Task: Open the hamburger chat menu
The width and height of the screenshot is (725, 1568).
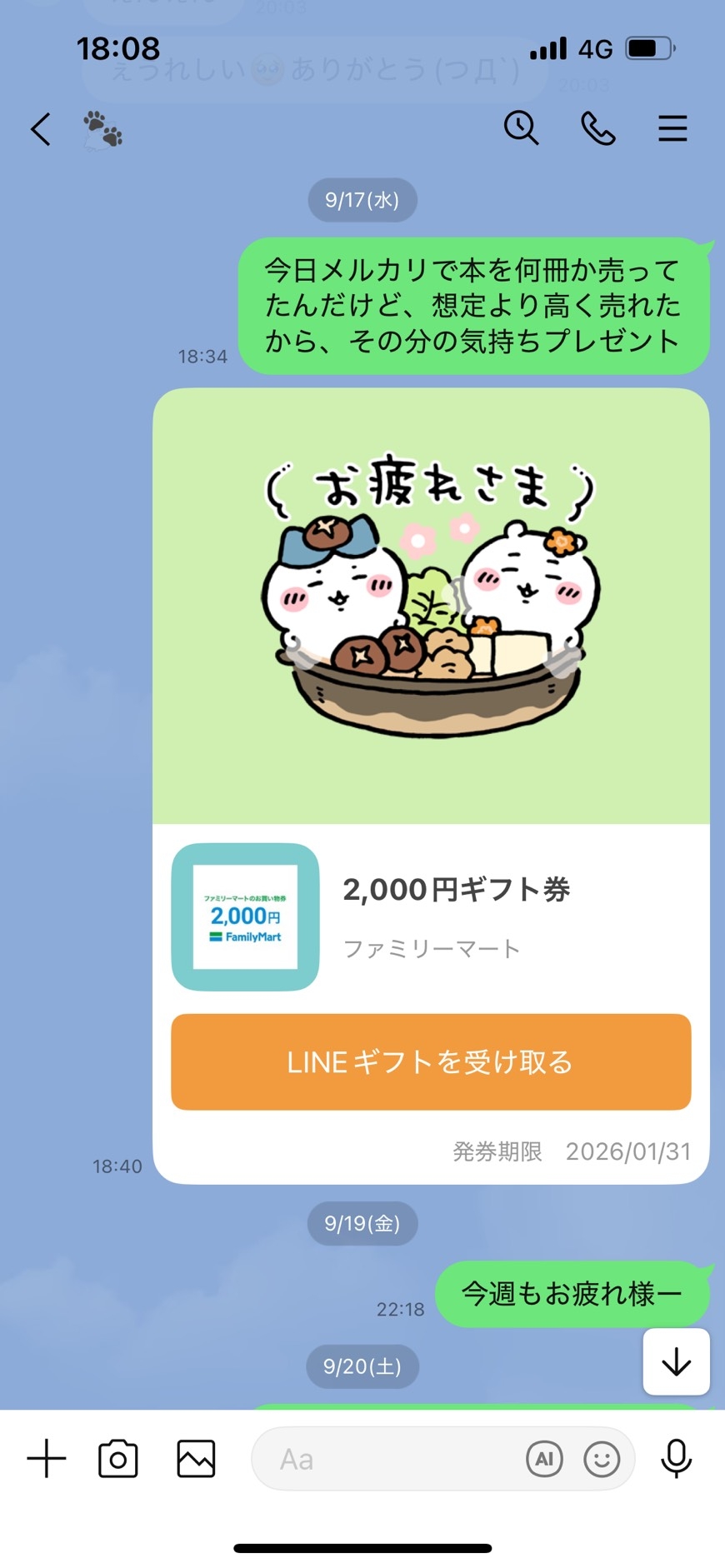Action: click(x=672, y=129)
